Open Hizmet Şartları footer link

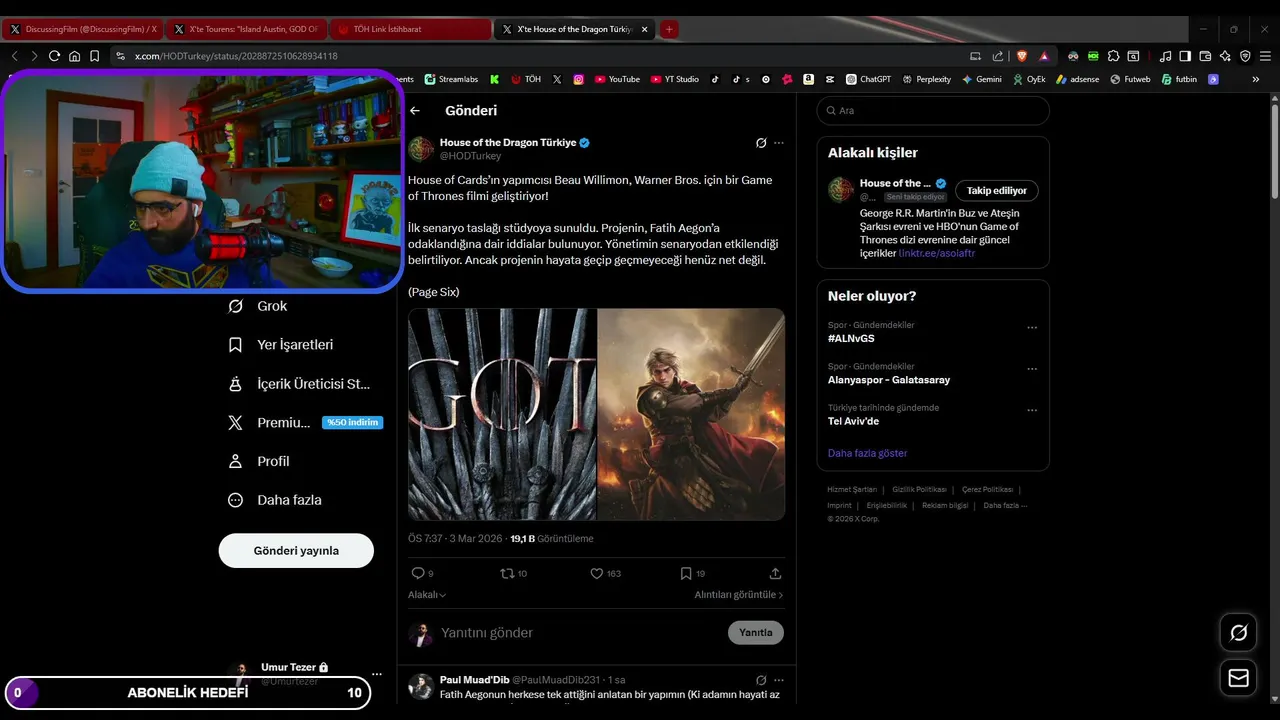(x=852, y=490)
